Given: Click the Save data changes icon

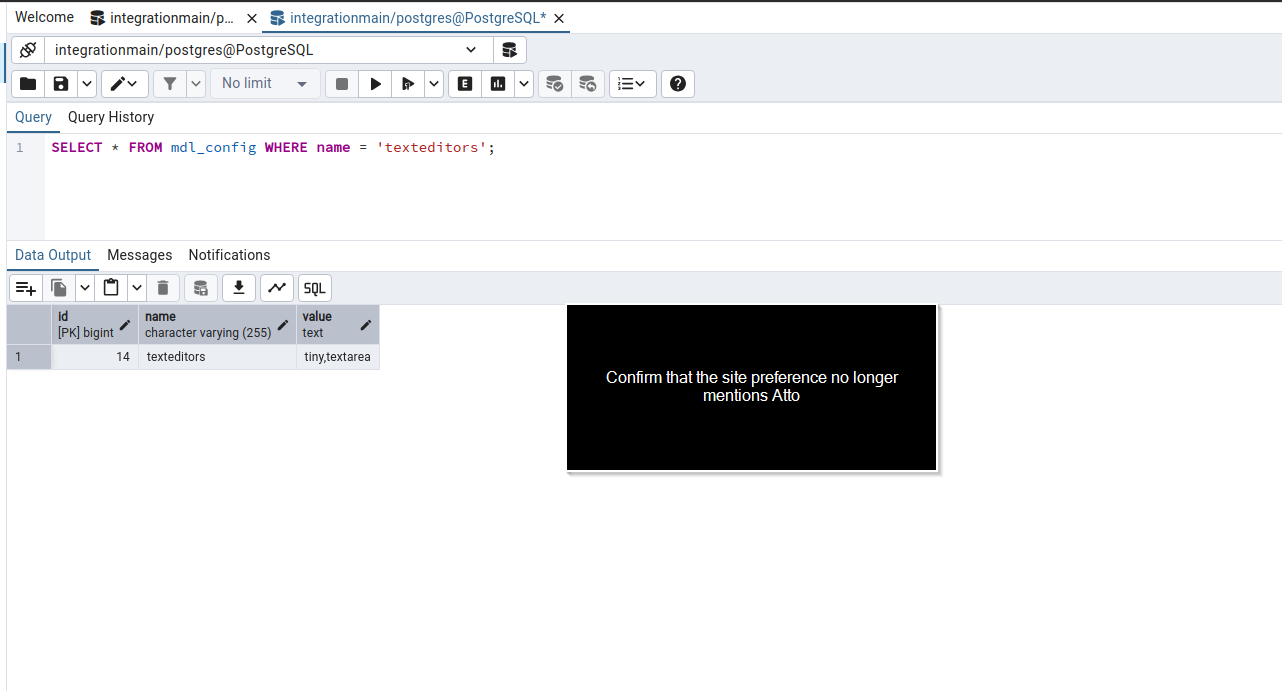Looking at the screenshot, I should 200,288.
